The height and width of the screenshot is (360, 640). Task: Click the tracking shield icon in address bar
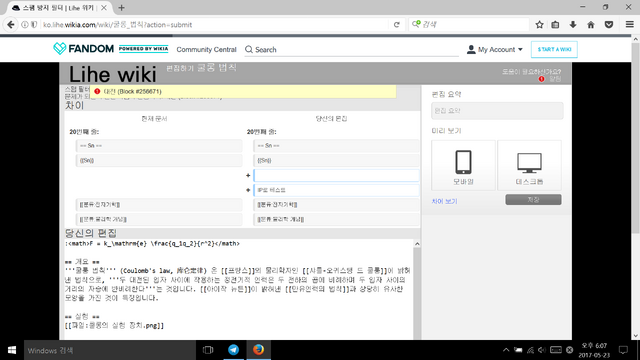pos(34,24)
